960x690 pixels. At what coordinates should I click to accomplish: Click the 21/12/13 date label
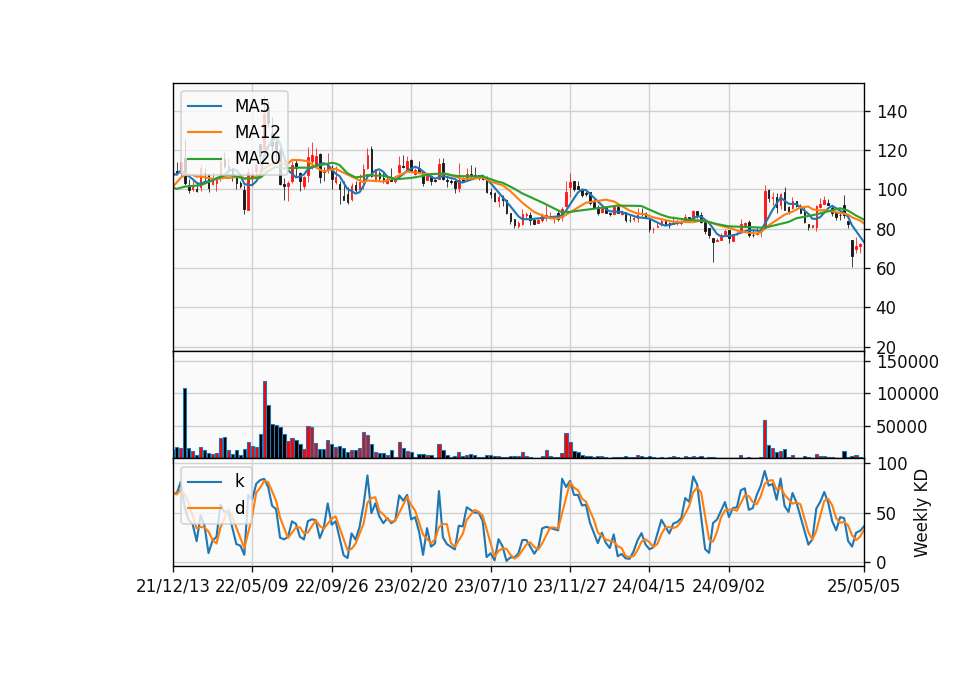click(173, 586)
